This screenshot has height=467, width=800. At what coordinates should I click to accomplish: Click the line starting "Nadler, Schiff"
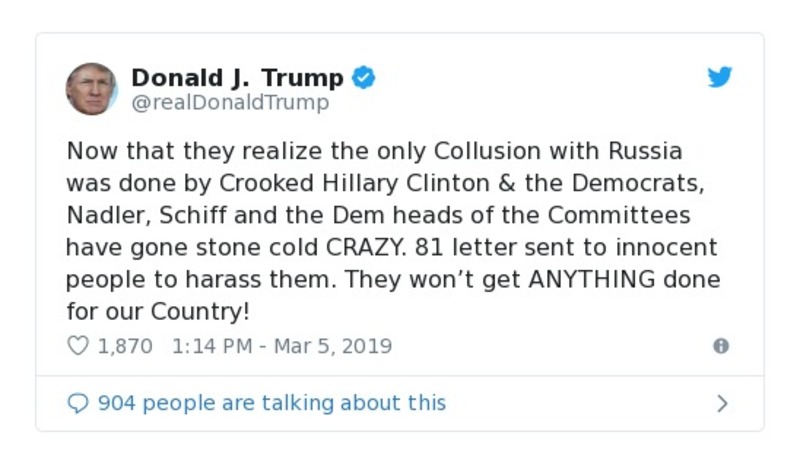click(x=378, y=216)
